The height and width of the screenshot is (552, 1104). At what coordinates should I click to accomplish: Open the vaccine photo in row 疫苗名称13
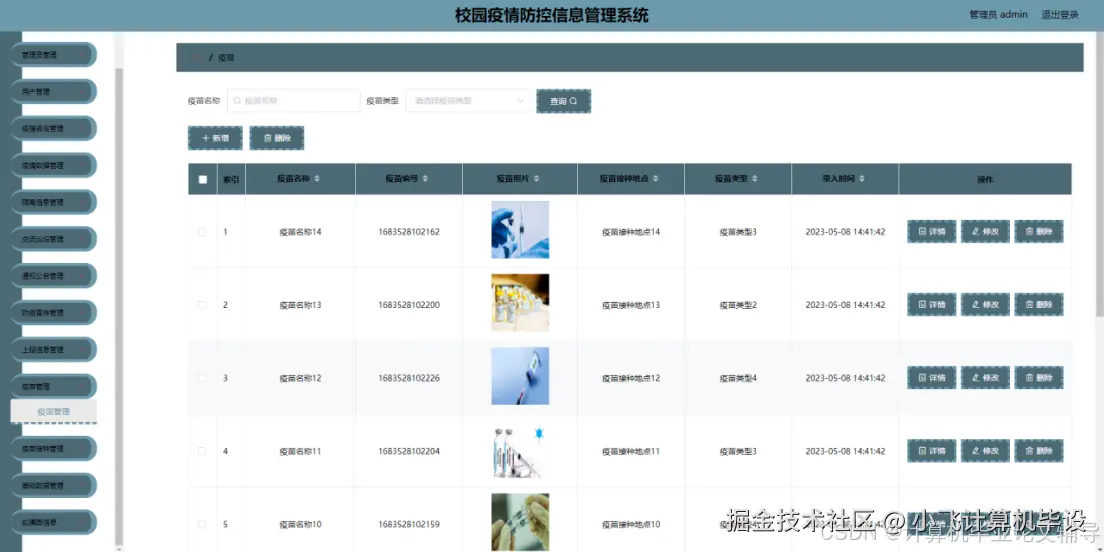point(520,303)
